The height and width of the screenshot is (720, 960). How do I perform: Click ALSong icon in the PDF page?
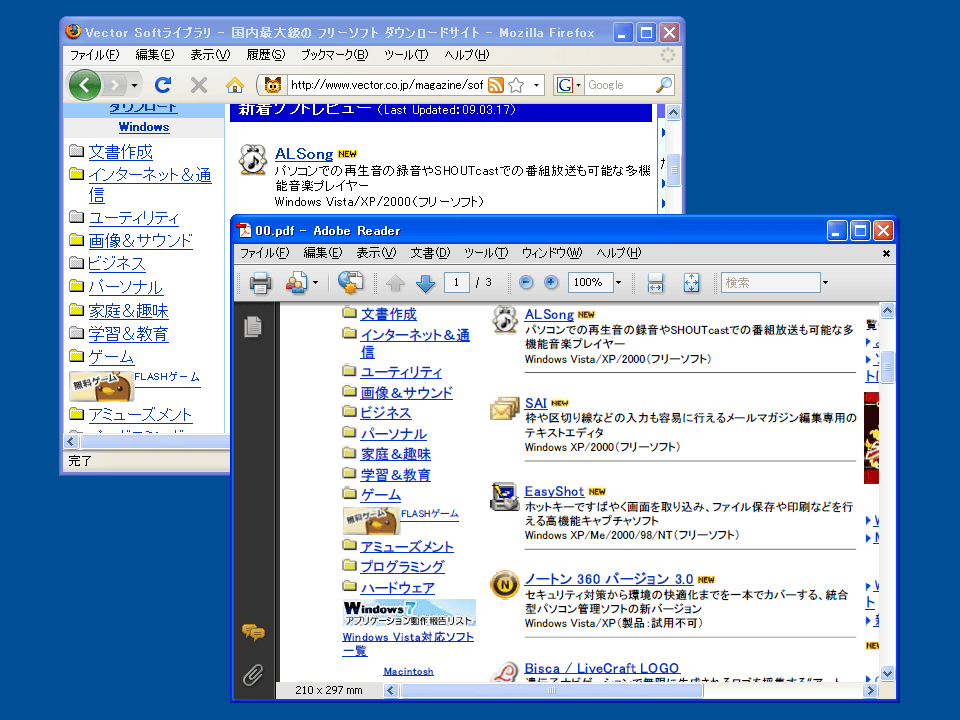505,320
